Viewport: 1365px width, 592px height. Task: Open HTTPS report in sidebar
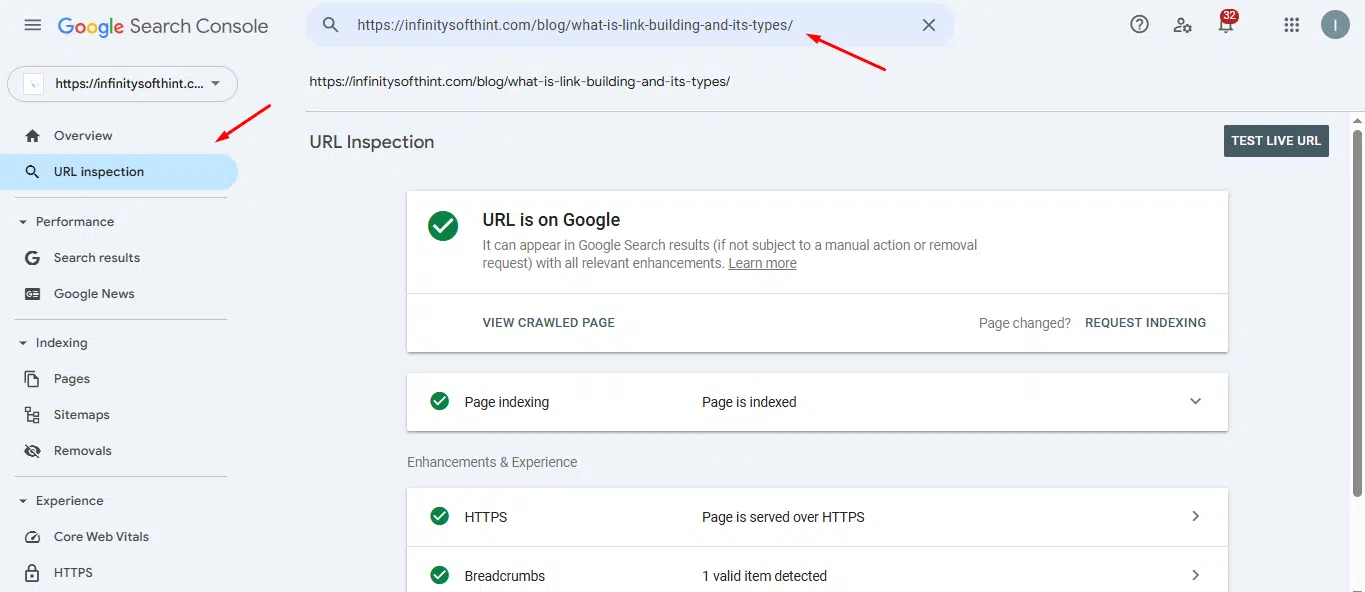coord(73,573)
